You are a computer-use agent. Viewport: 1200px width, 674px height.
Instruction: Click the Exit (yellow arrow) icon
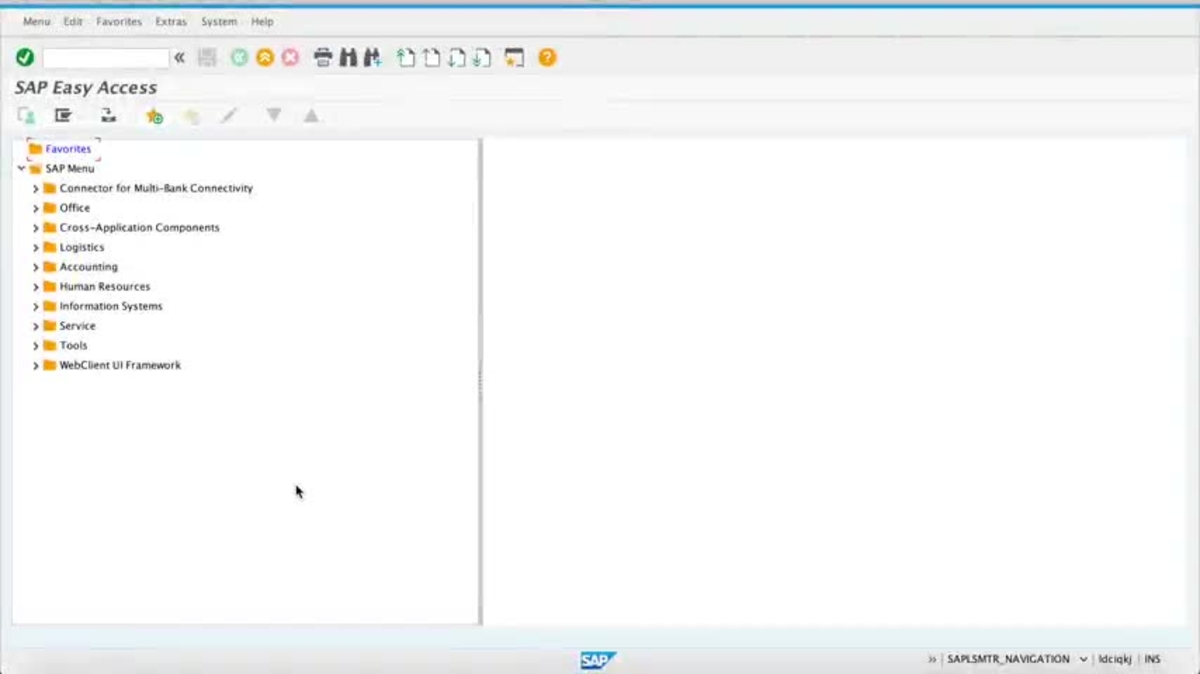264,58
